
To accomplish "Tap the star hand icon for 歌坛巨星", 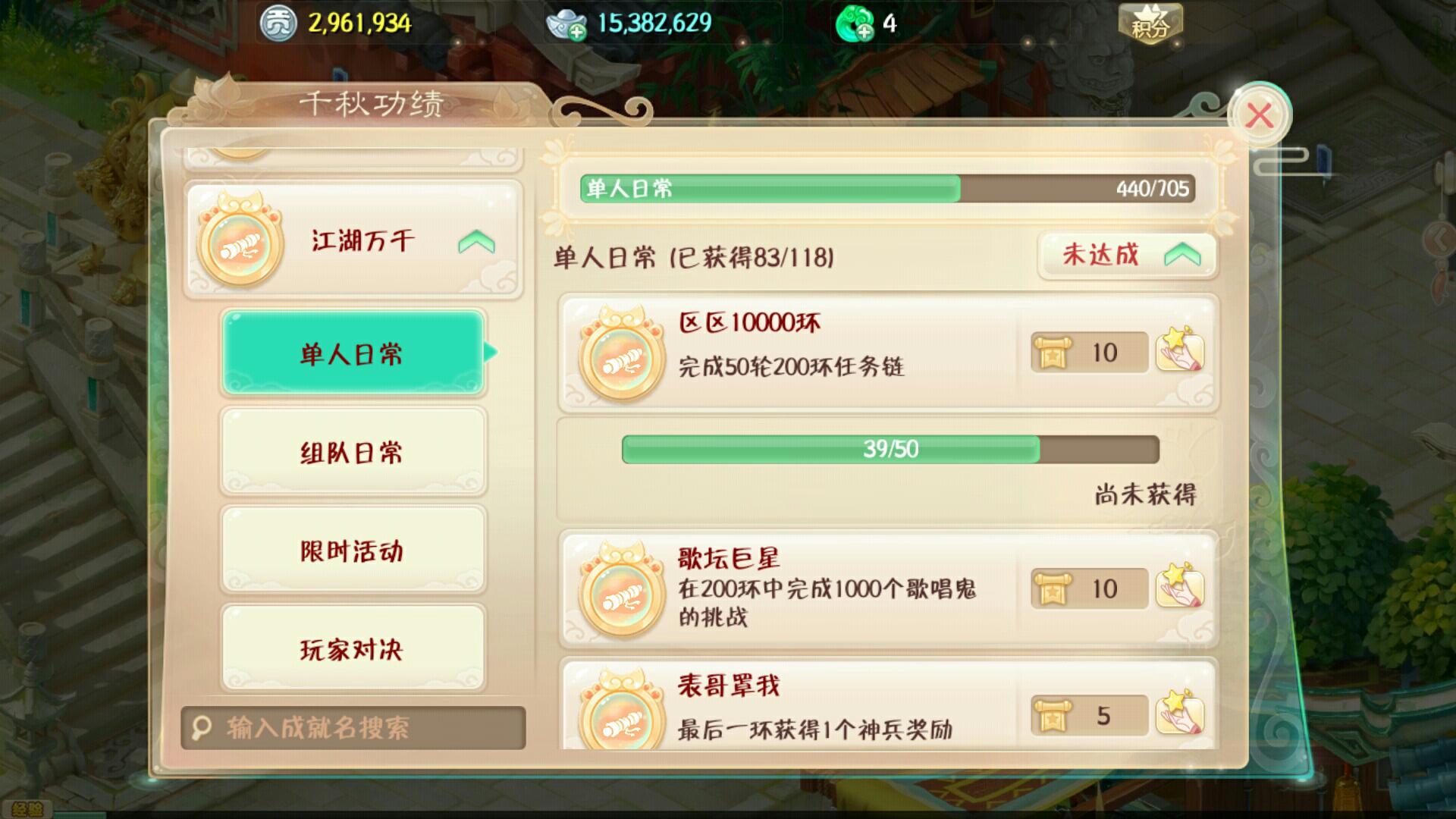I will click(1179, 585).
